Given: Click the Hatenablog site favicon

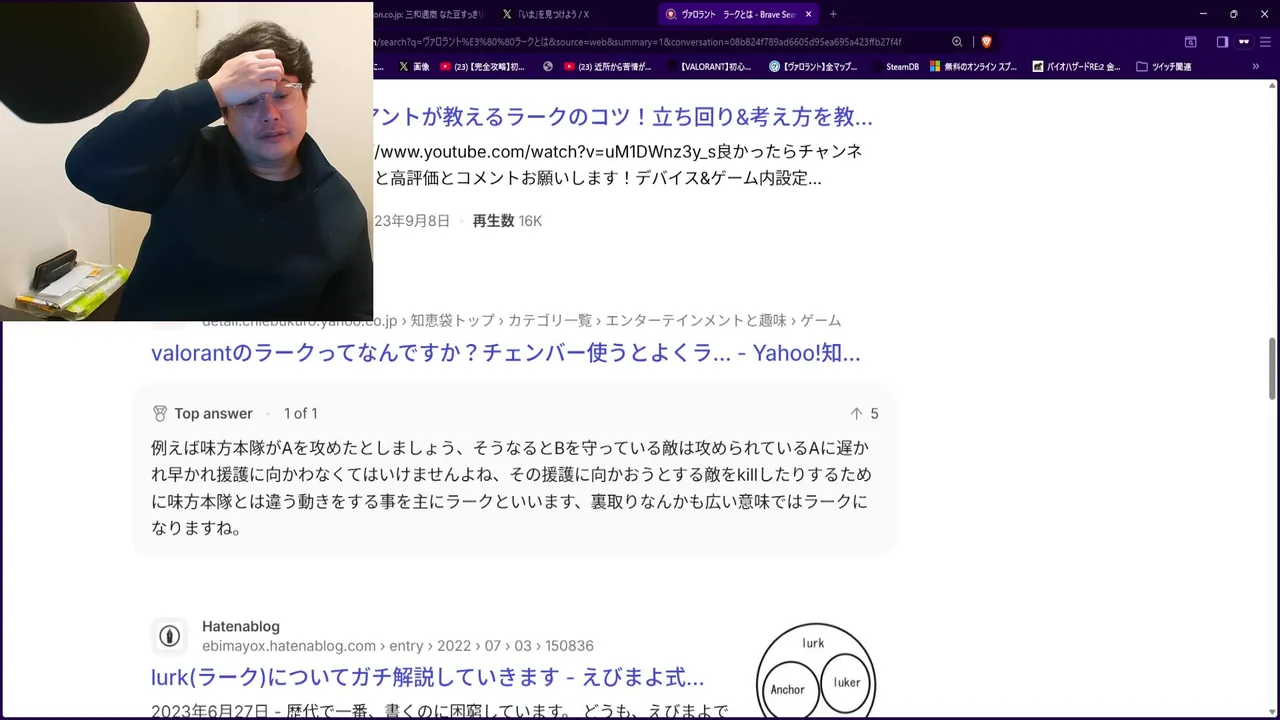Looking at the screenshot, I should click(170, 636).
